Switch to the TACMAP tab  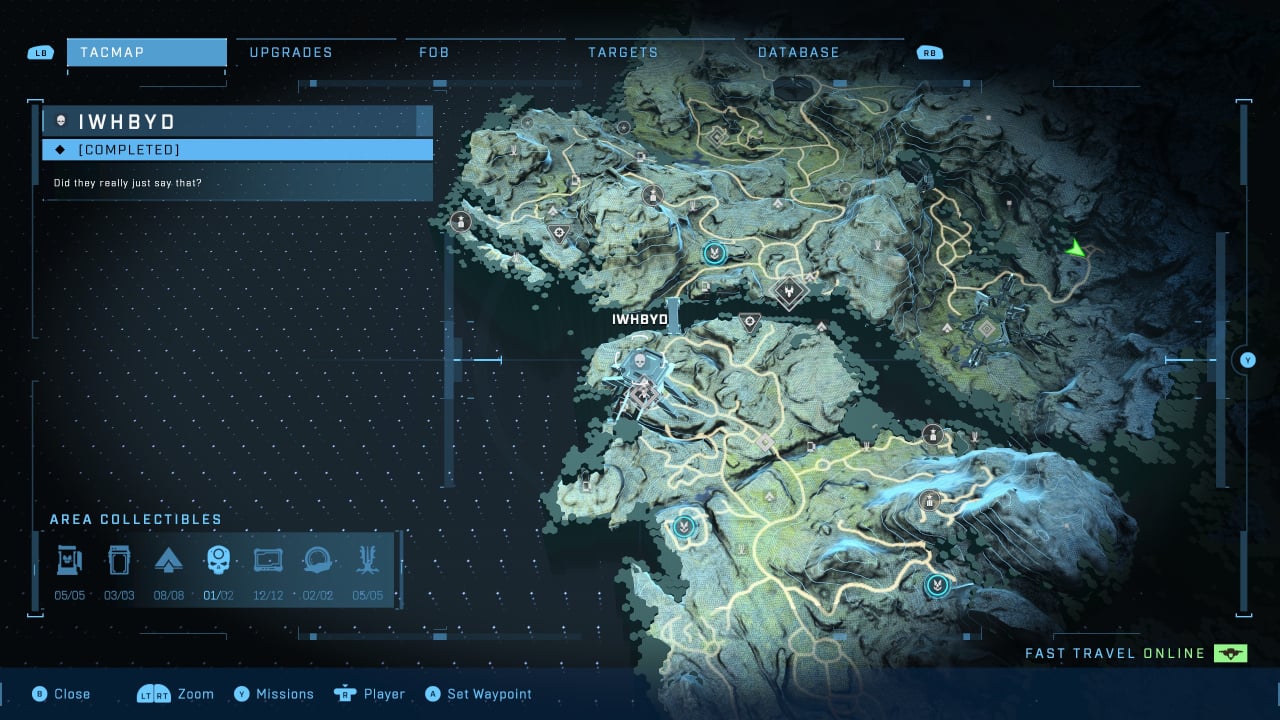point(147,52)
